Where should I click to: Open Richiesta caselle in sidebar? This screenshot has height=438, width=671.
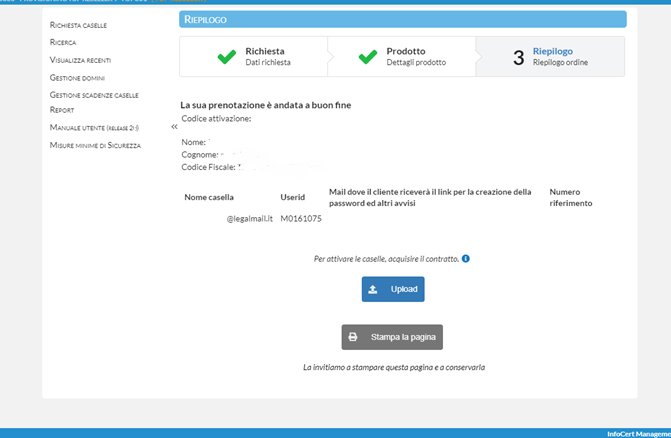(x=78, y=25)
